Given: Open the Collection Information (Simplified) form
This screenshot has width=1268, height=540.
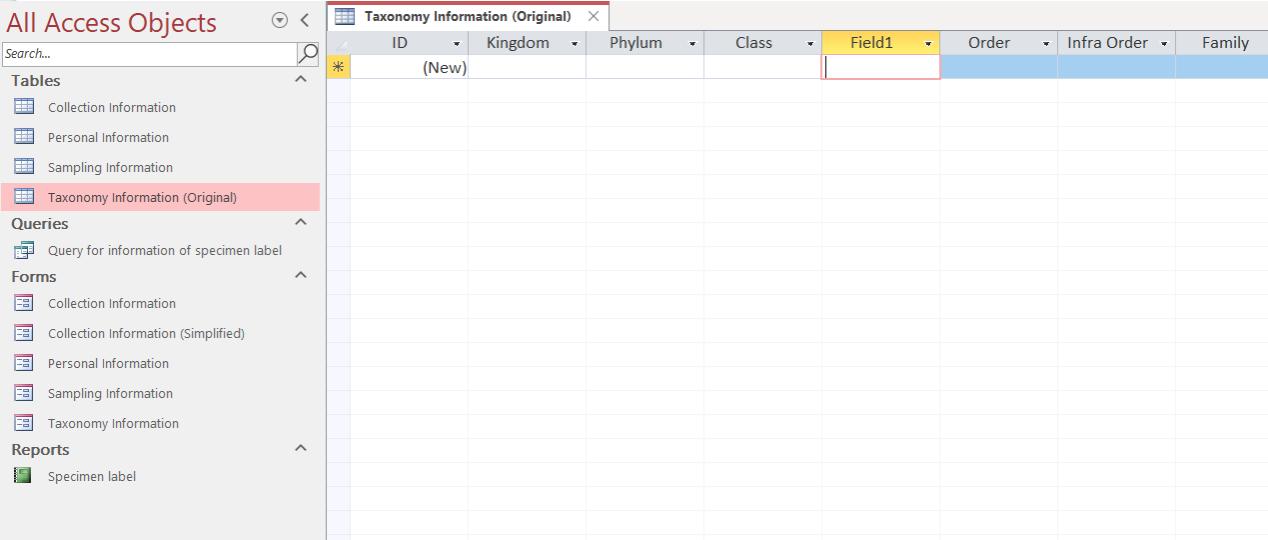Looking at the screenshot, I should 146,333.
